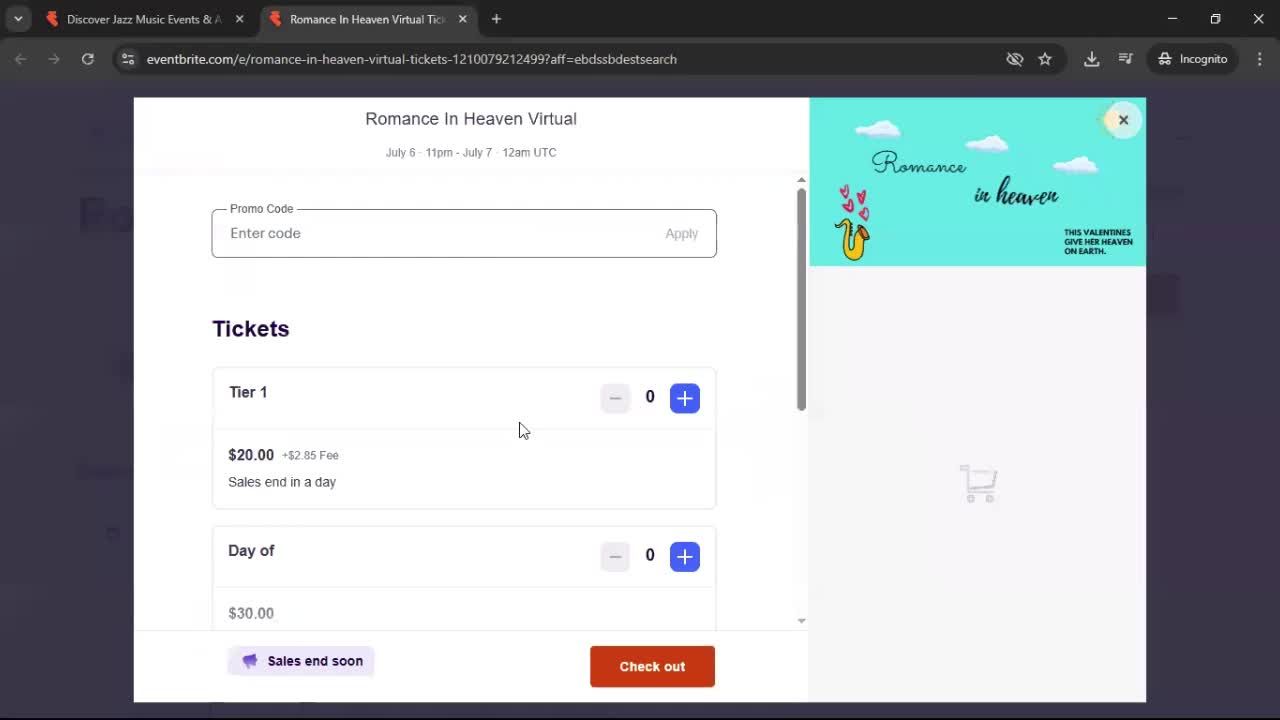Click the Tier 1 ticket name
The image size is (1280, 720).
coord(248,392)
